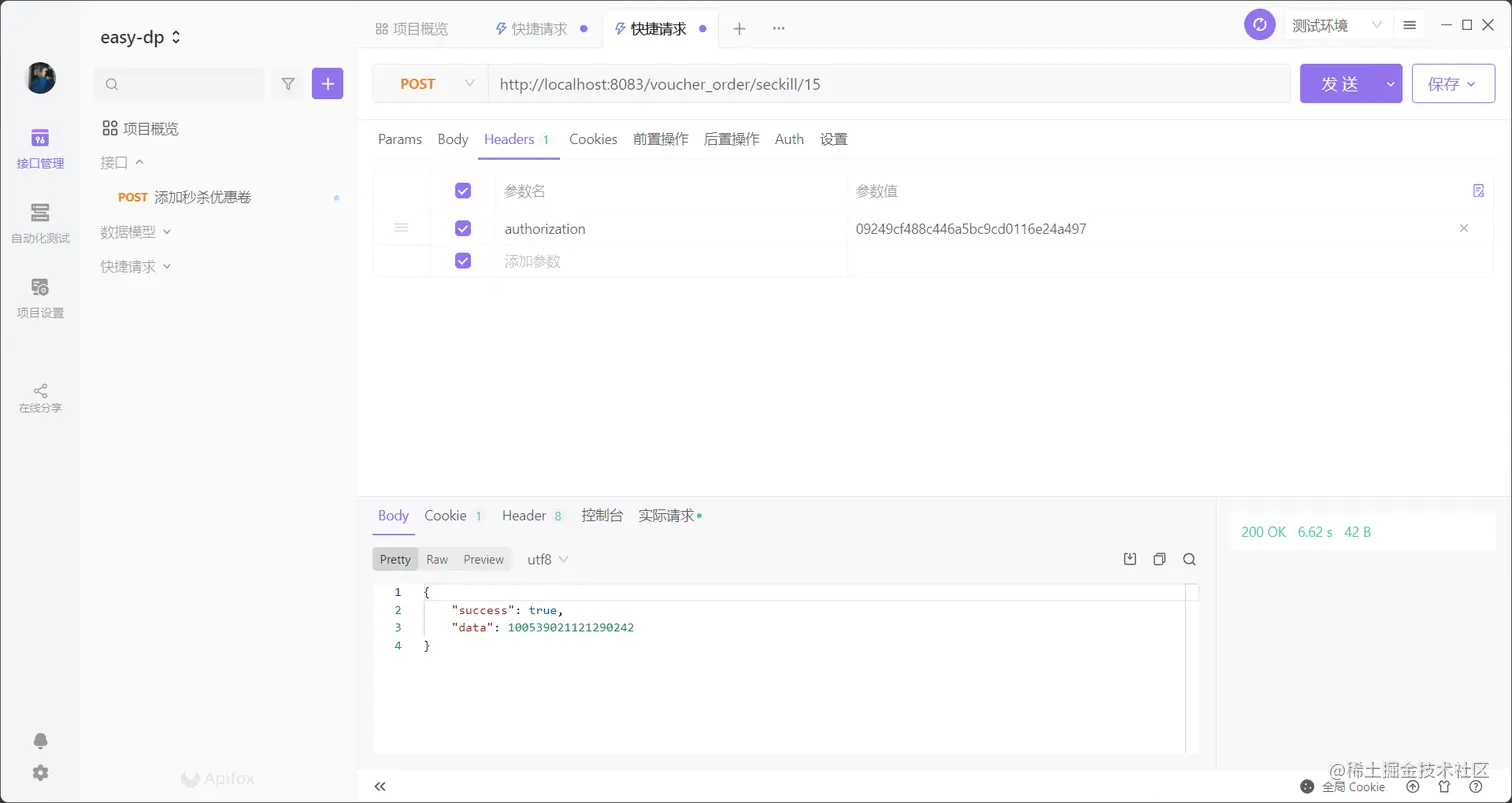Download the response body
This screenshot has width=1512, height=803.
coord(1129,559)
